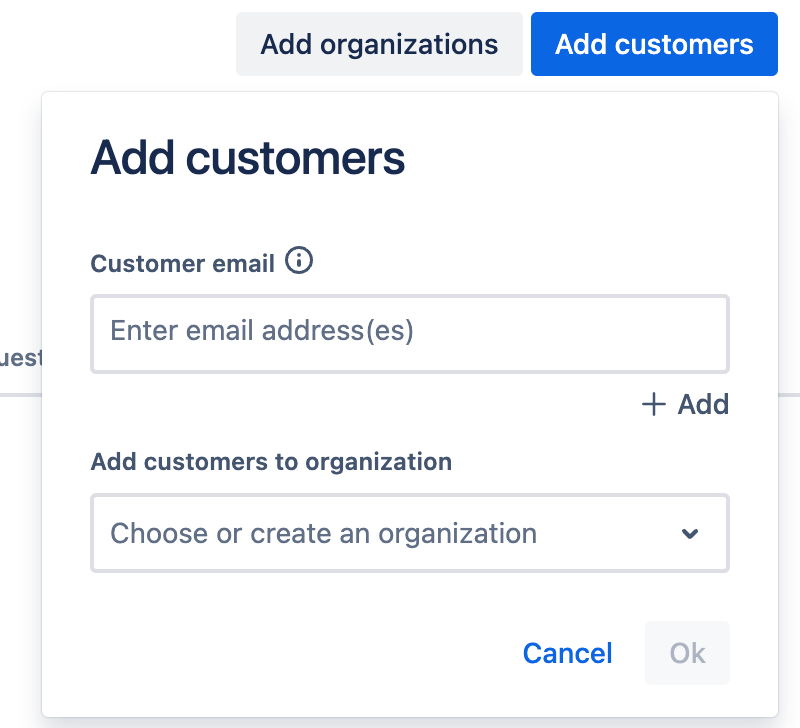Click the Add customers to organization label
The height and width of the screenshot is (728, 800).
[x=271, y=462]
